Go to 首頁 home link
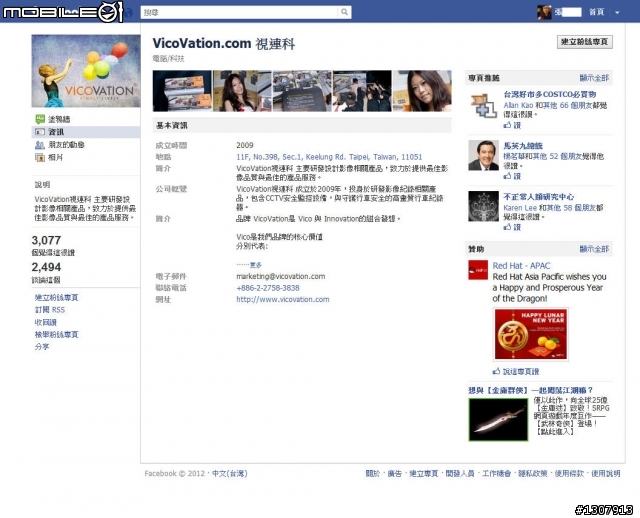This screenshot has width=640, height=518. click(596, 12)
